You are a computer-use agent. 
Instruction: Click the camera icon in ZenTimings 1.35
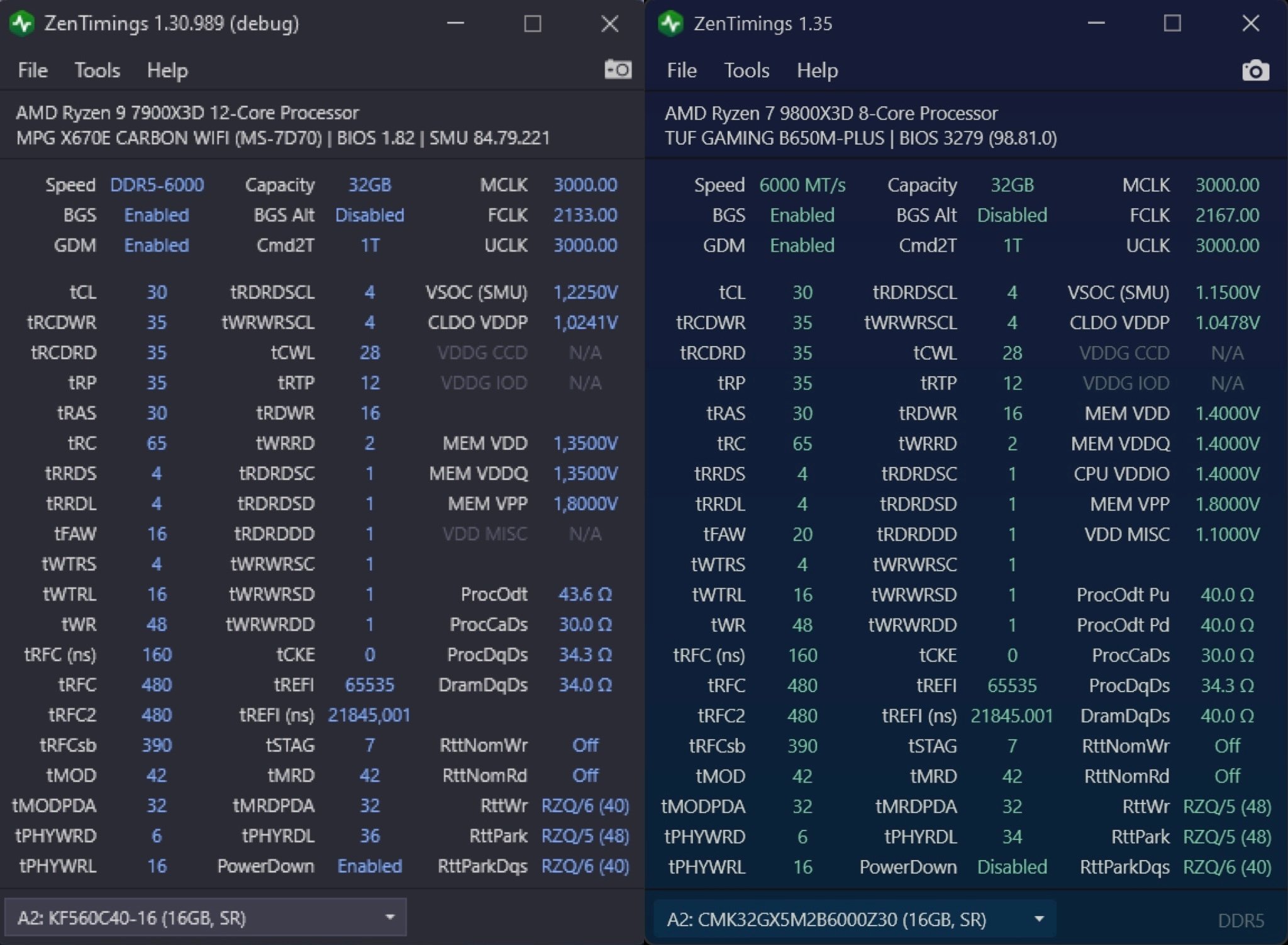[x=1255, y=70]
